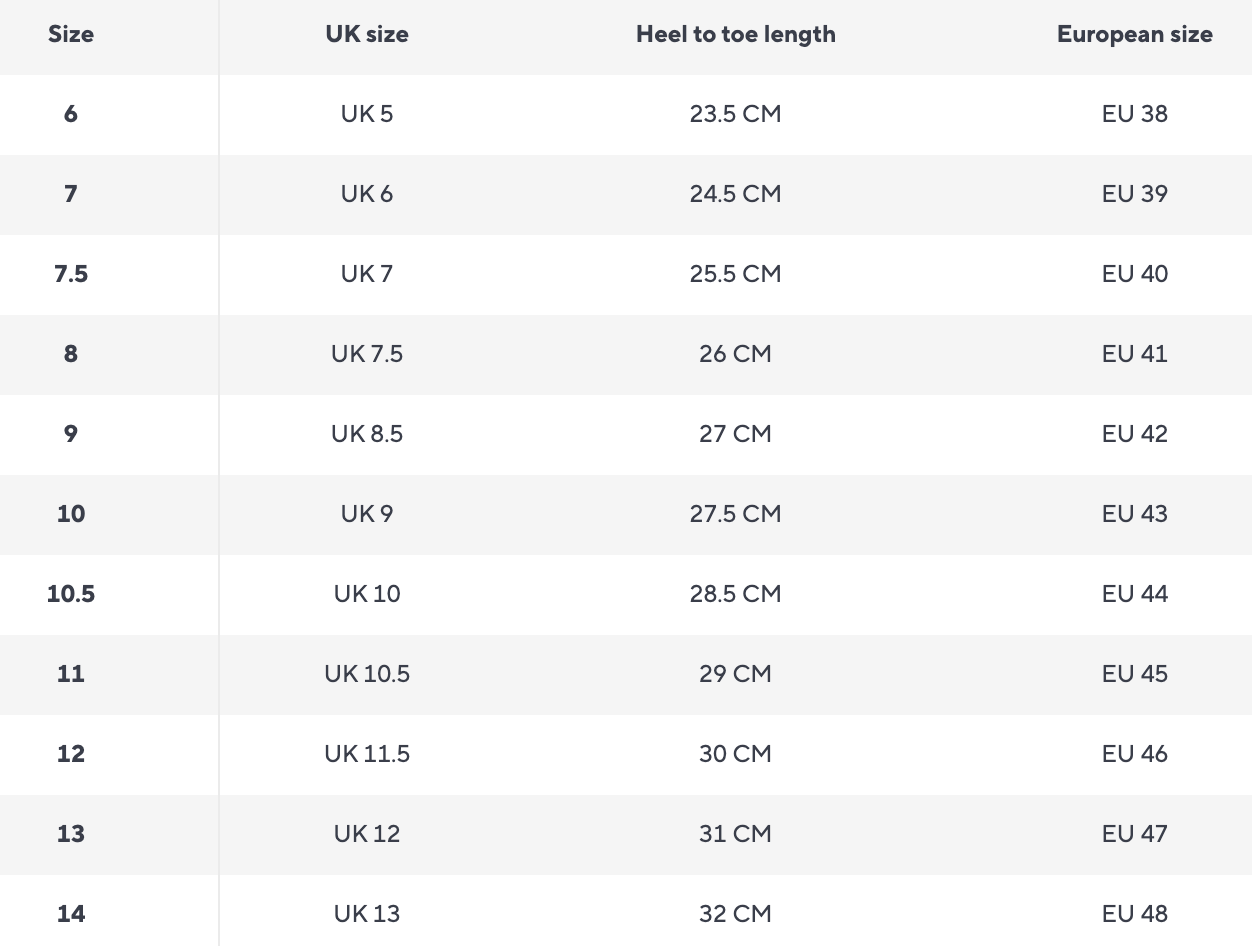Click the 32 CM length cell

tap(735, 914)
